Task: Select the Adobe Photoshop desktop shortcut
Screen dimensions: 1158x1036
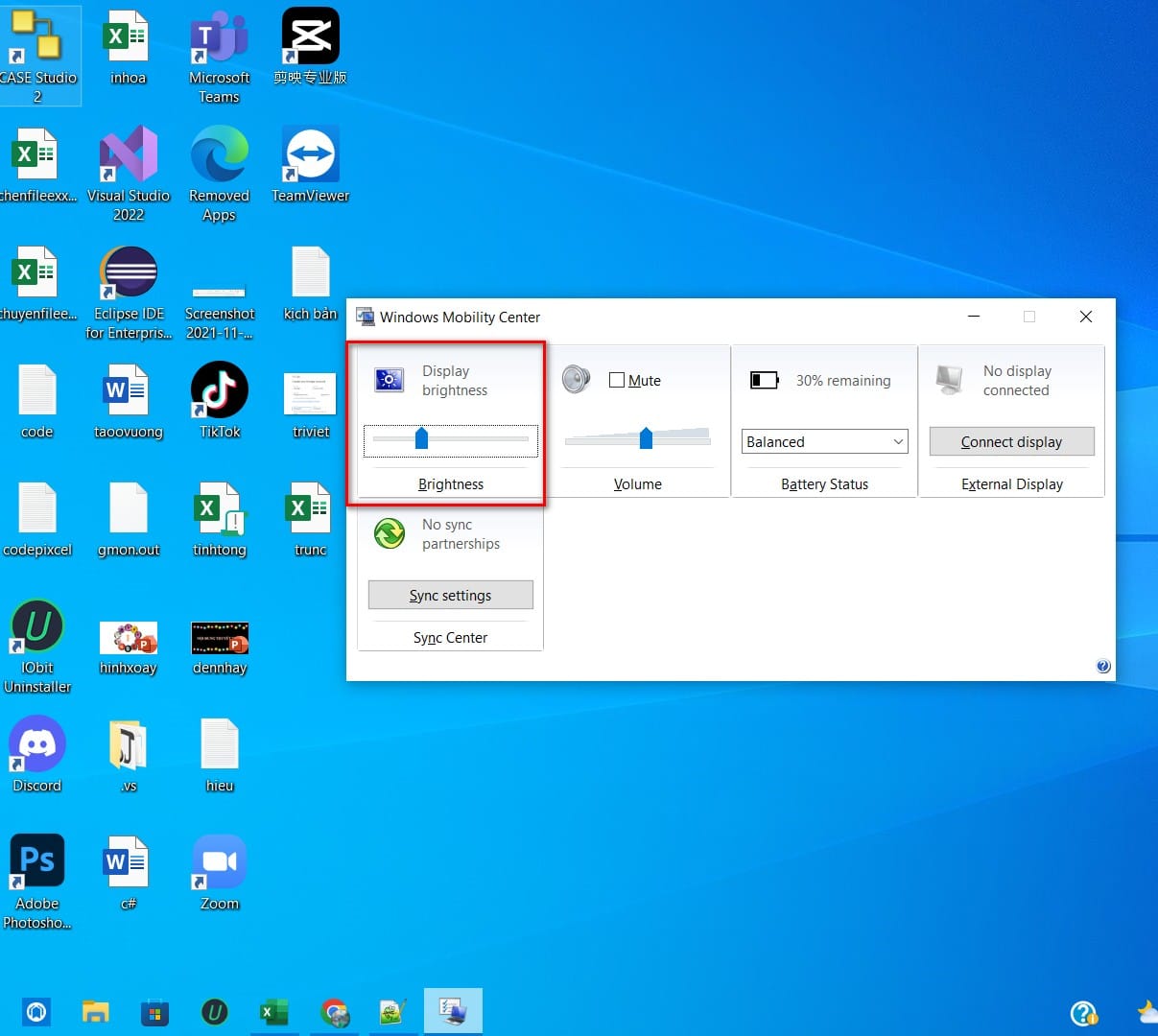Action: coord(37,883)
